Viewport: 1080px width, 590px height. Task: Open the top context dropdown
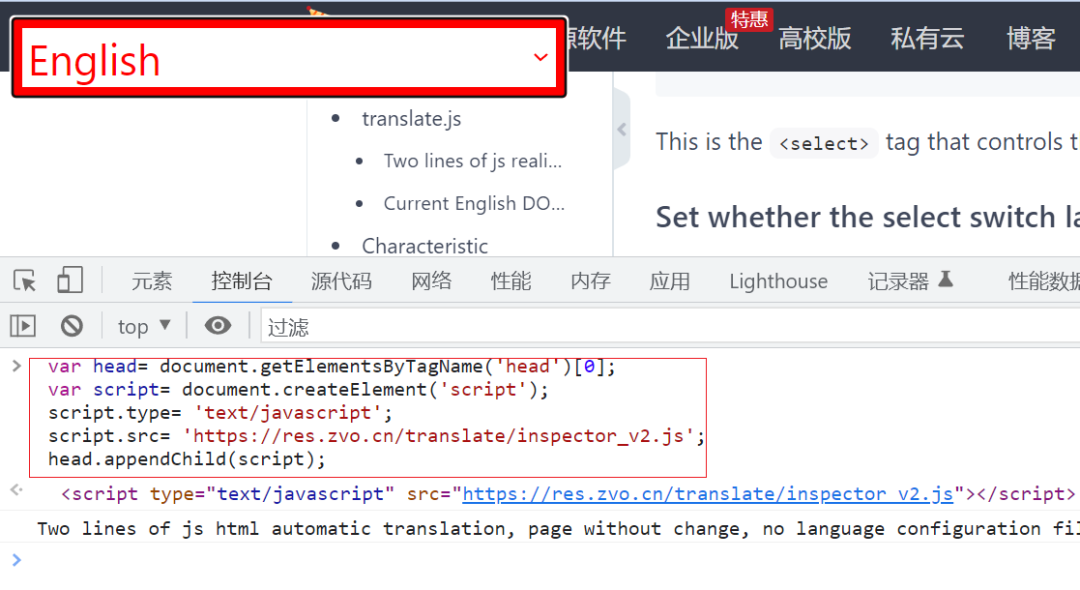point(143,326)
